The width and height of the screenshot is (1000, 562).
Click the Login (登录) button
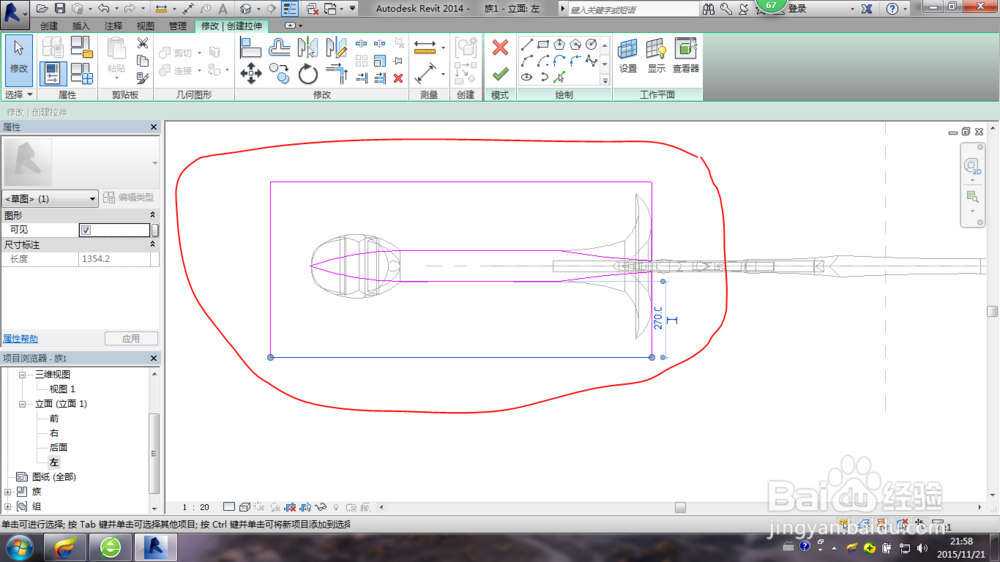click(797, 9)
